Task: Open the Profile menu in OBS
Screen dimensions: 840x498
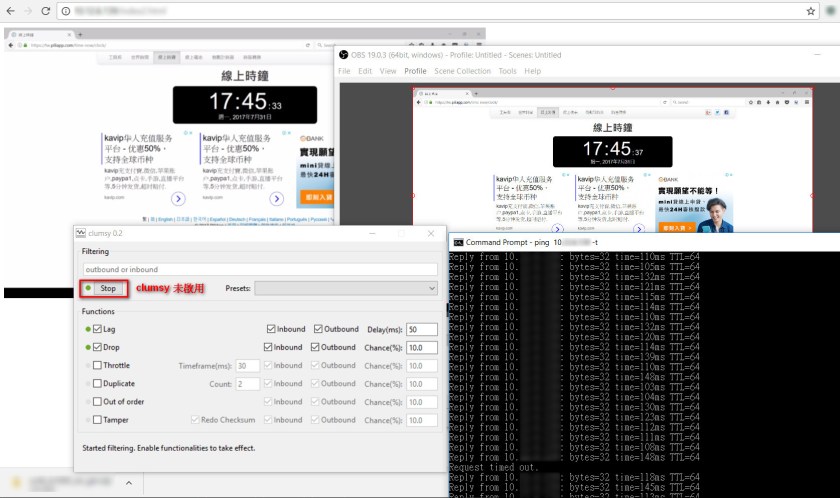Action: click(415, 71)
